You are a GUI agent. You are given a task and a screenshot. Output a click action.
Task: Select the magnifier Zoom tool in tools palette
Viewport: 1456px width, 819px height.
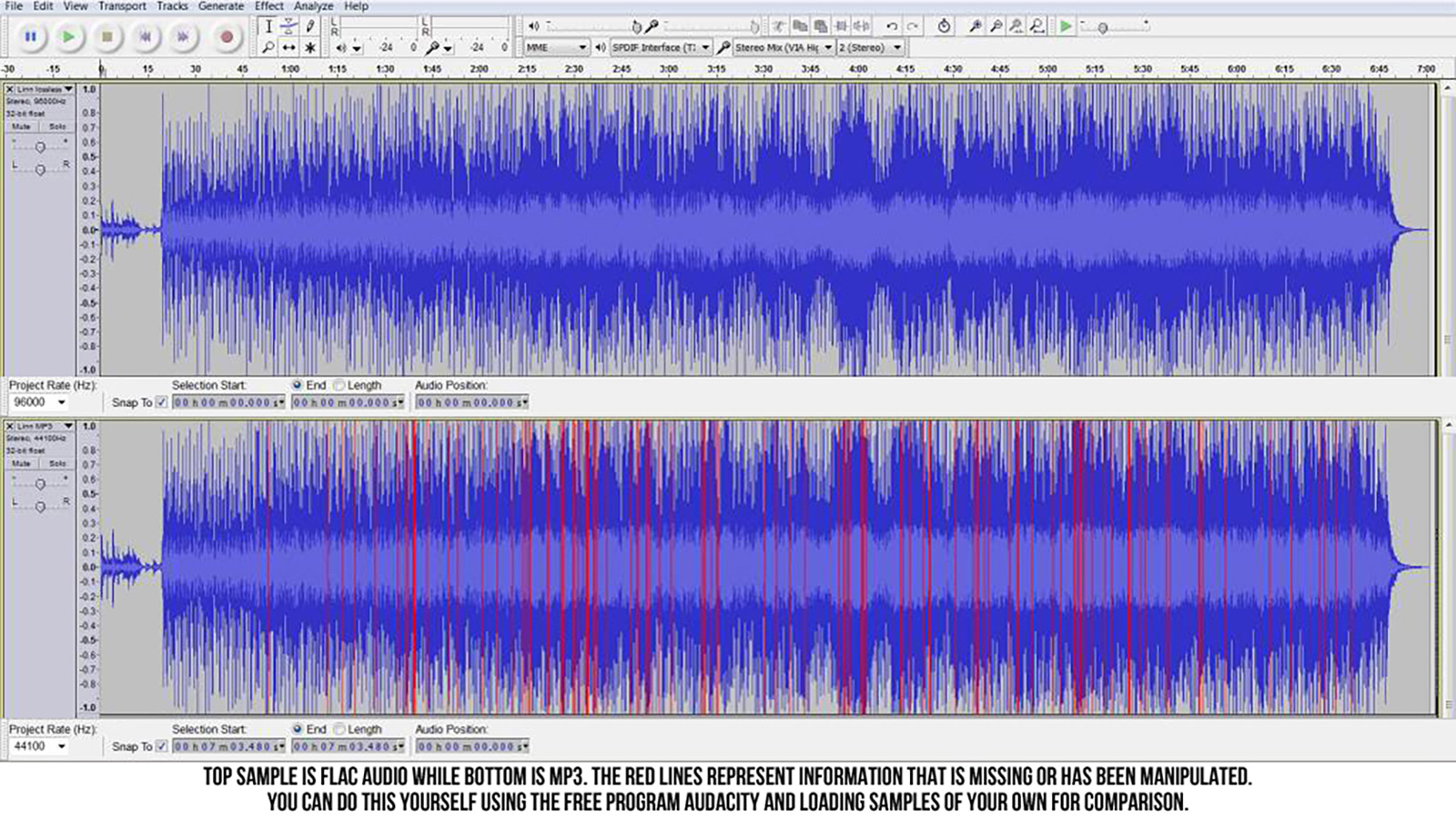[268, 47]
